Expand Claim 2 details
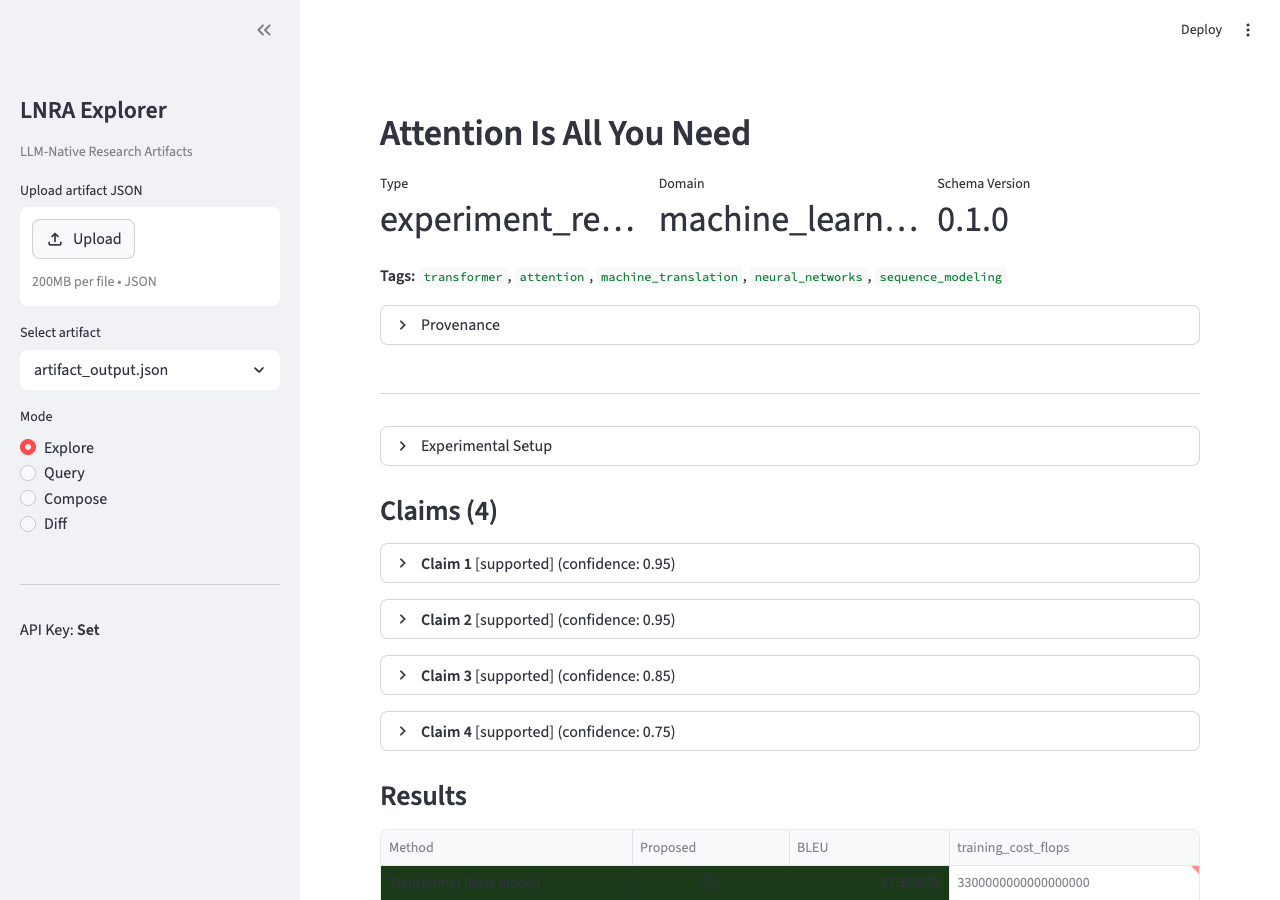This screenshot has height=900, width=1280. point(789,620)
